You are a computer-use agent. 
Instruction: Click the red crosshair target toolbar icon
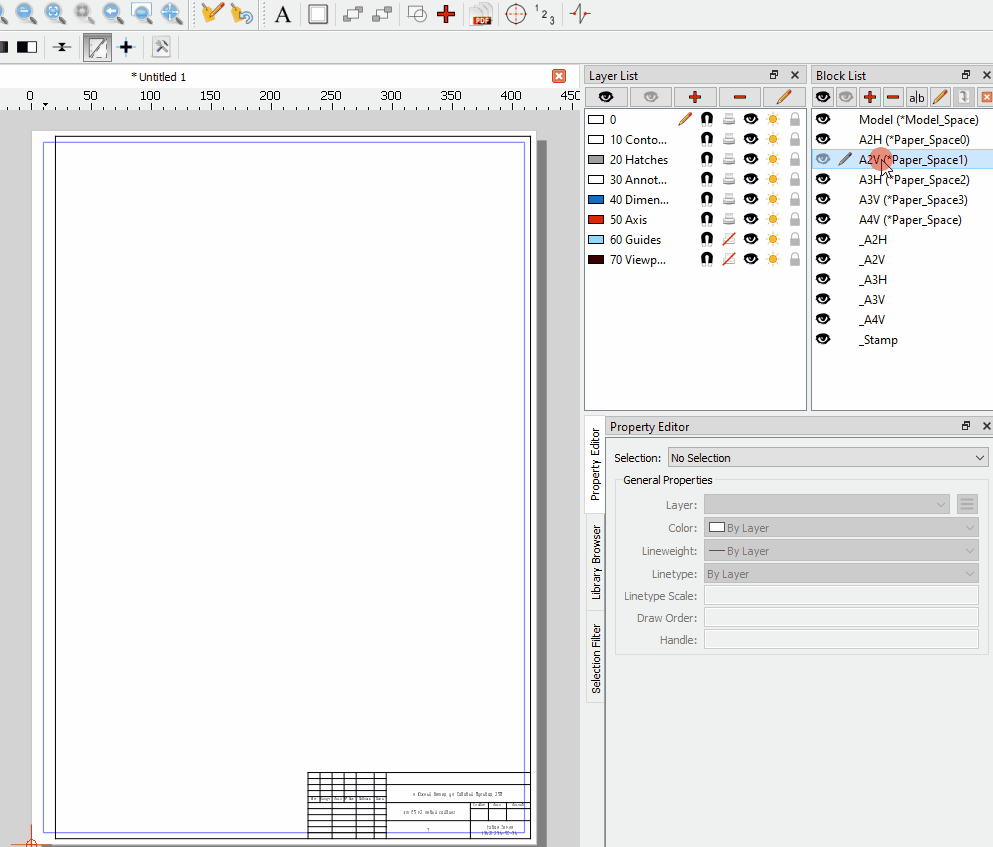click(x=515, y=14)
